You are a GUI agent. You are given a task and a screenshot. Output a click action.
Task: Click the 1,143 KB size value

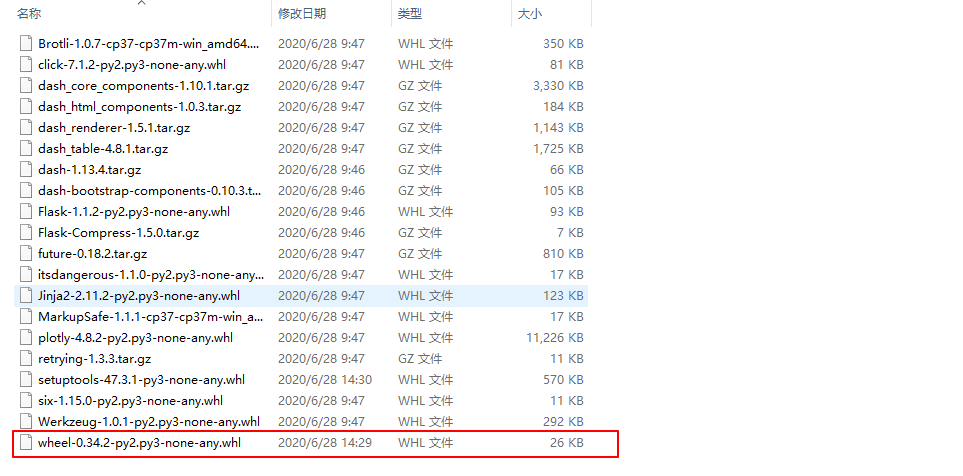click(558, 128)
